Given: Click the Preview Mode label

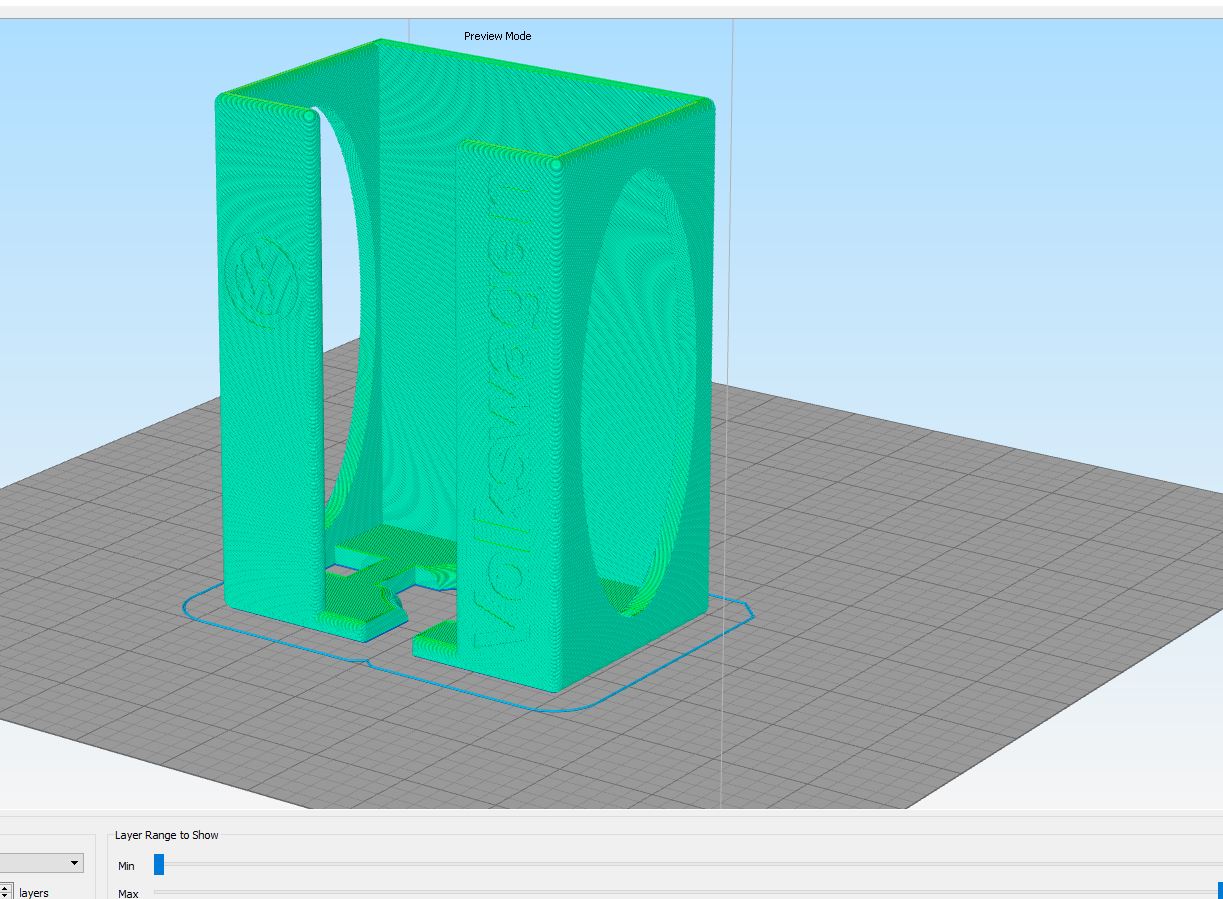Looking at the screenshot, I should coord(497,36).
